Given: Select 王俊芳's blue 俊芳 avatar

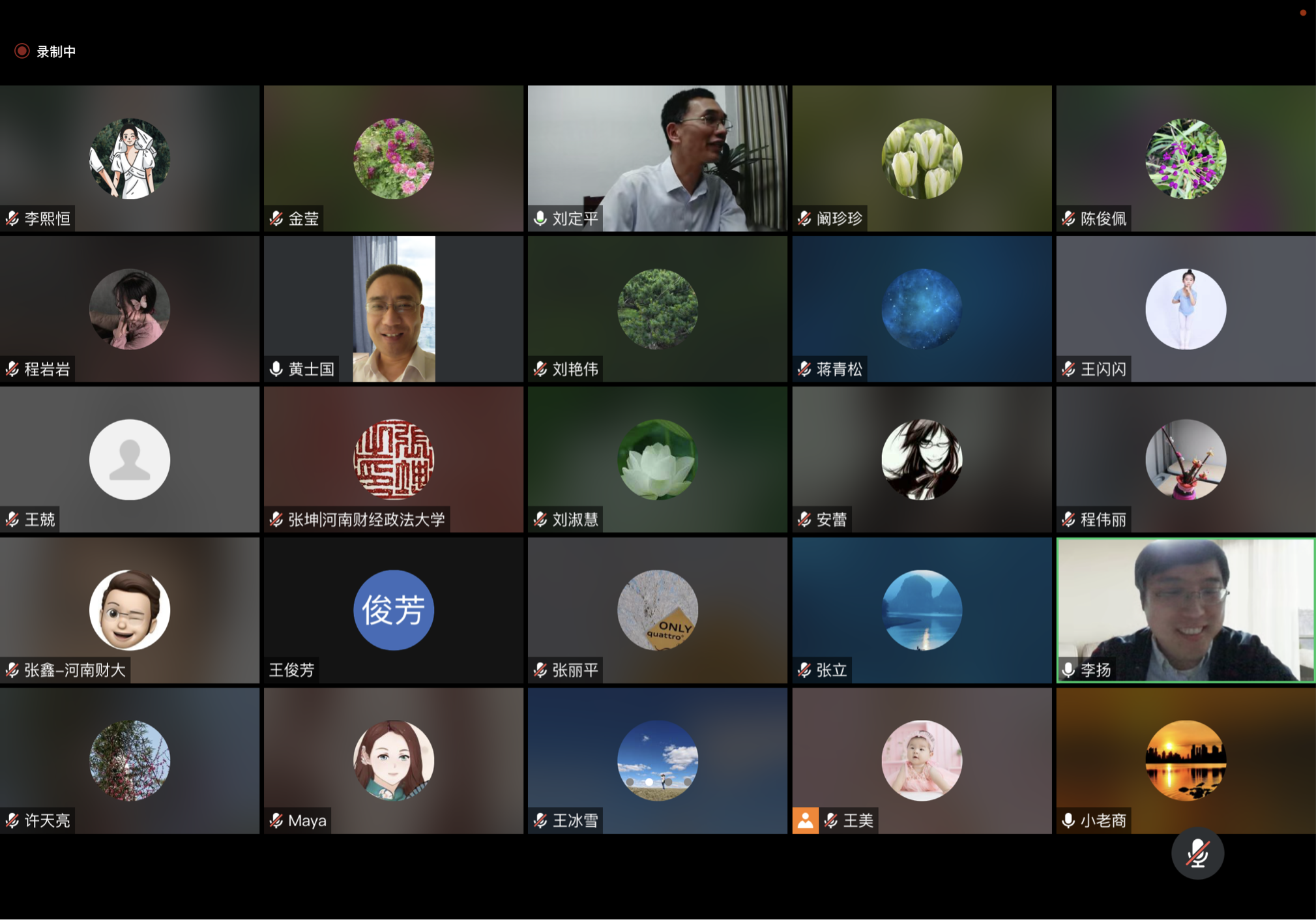Looking at the screenshot, I should coord(394,610).
